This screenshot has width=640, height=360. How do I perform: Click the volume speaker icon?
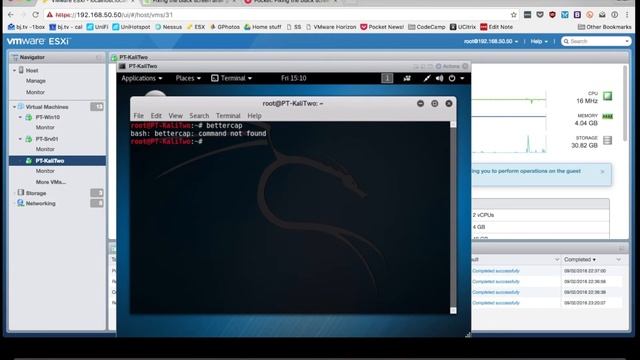pos(439,78)
